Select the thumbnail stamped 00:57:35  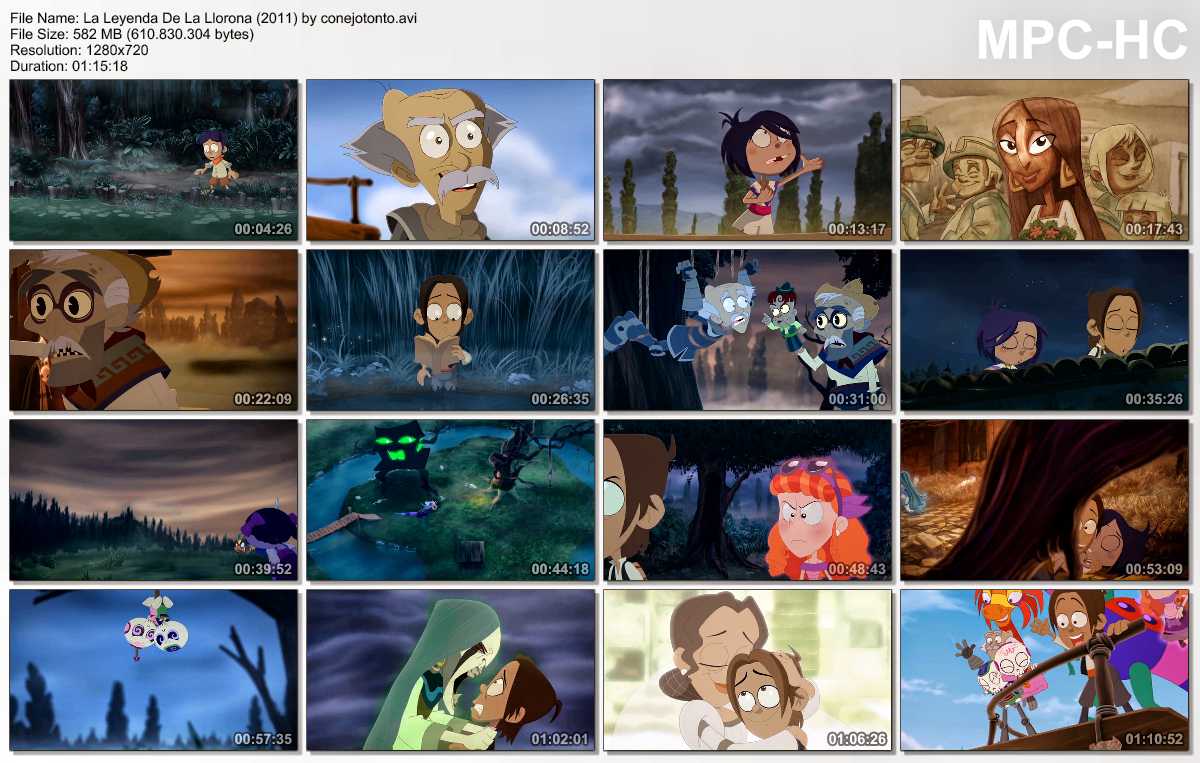pos(154,670)
